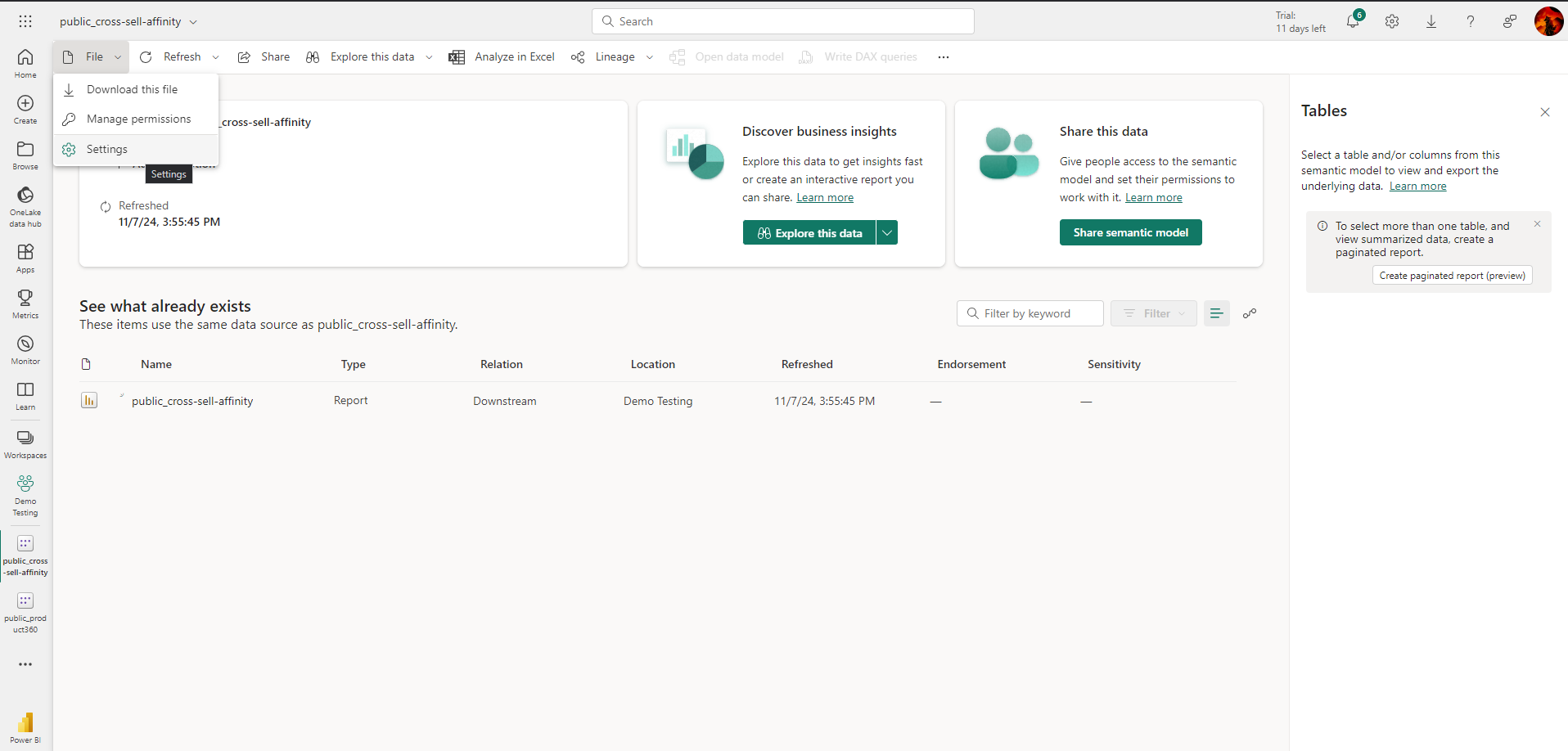Image resolution: width=1568 pixels, height=751 pixels.
Task: Sort by Refreshed column header
Action: click(x=807, y=364)
